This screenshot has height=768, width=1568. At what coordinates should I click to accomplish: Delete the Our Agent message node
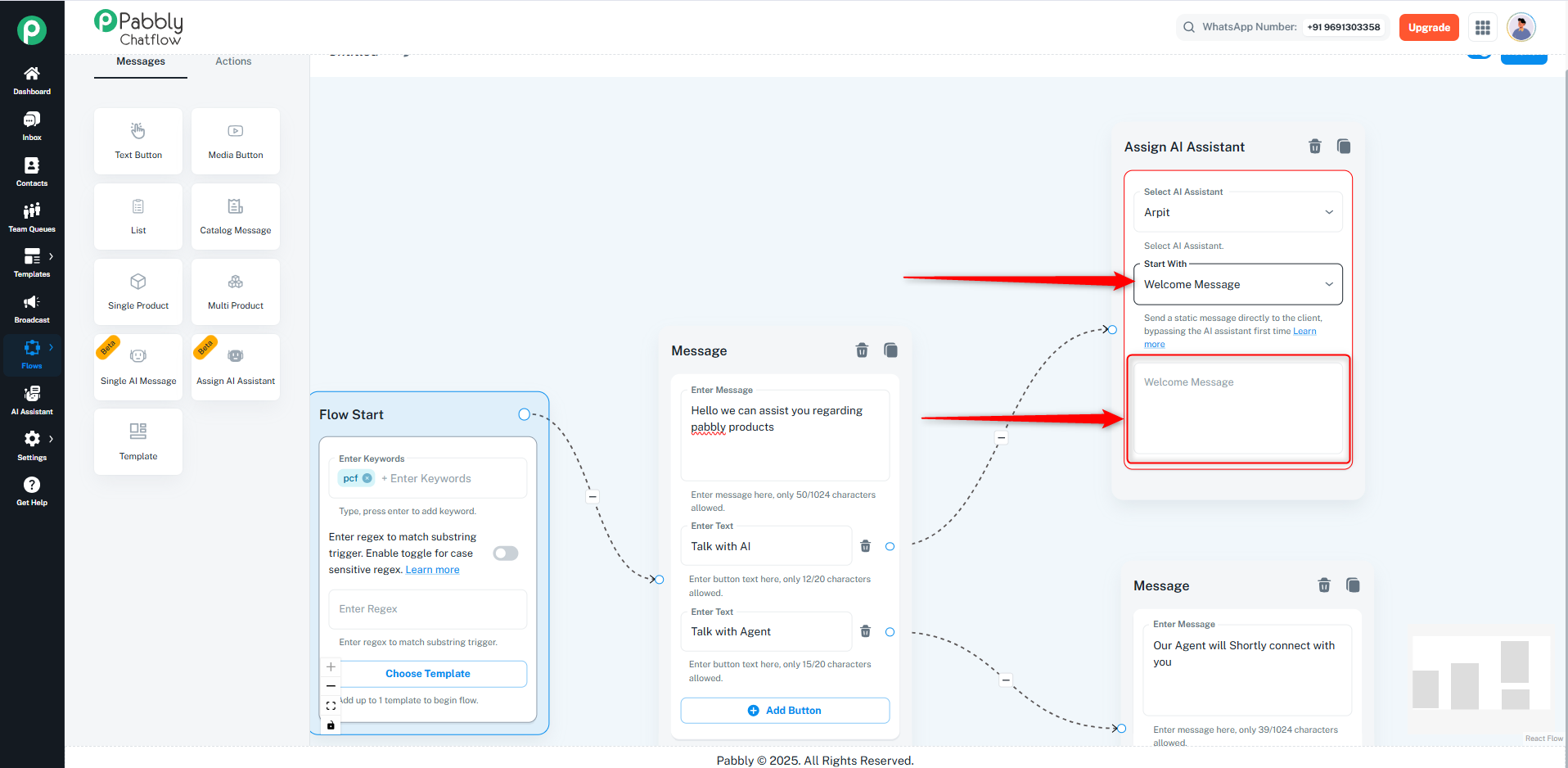click(1324, 585)
